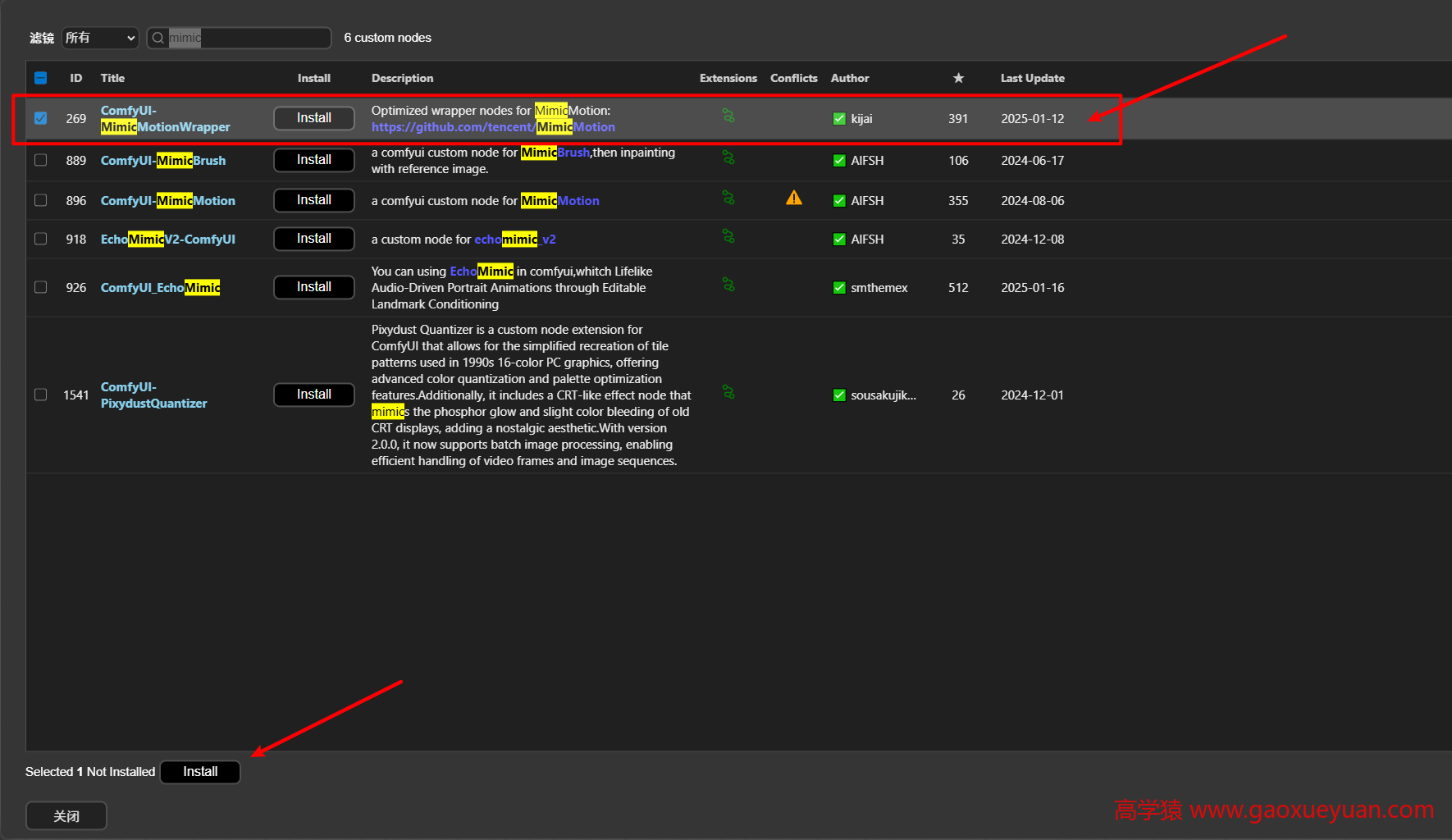Sort by Last Update column header

point(1032,78)
